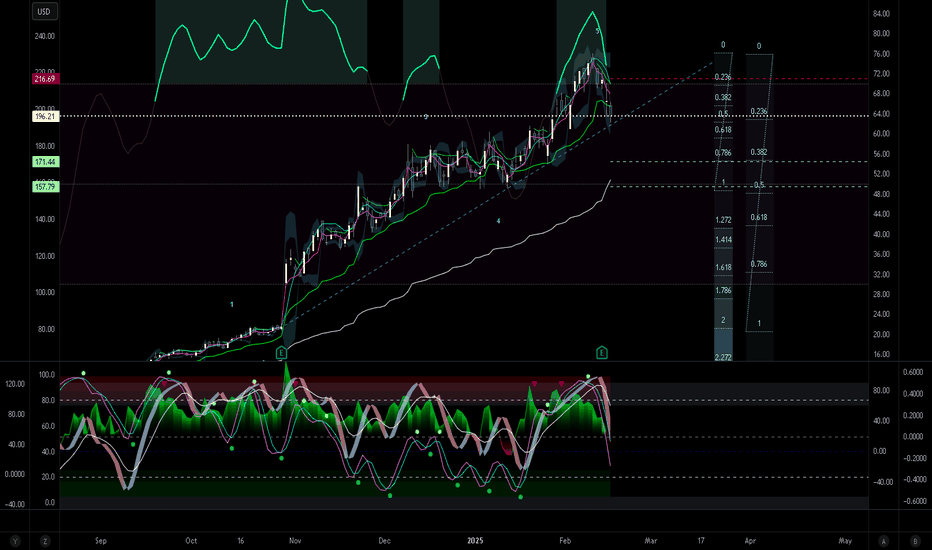Click the 2.272 Fibonacci level label

(723, 357)
